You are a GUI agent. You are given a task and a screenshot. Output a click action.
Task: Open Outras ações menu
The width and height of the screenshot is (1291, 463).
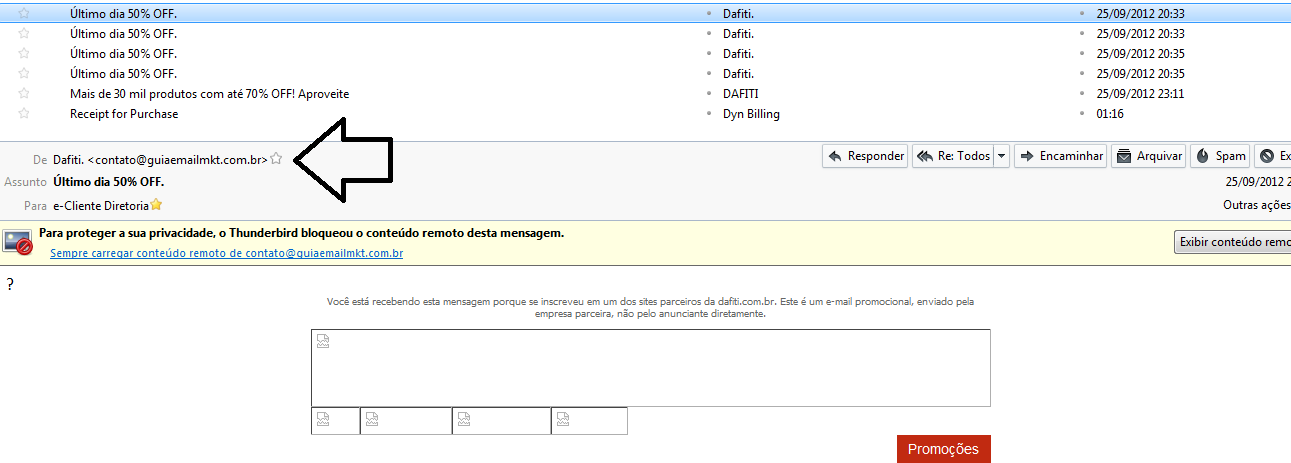[x=1256, y=205]
